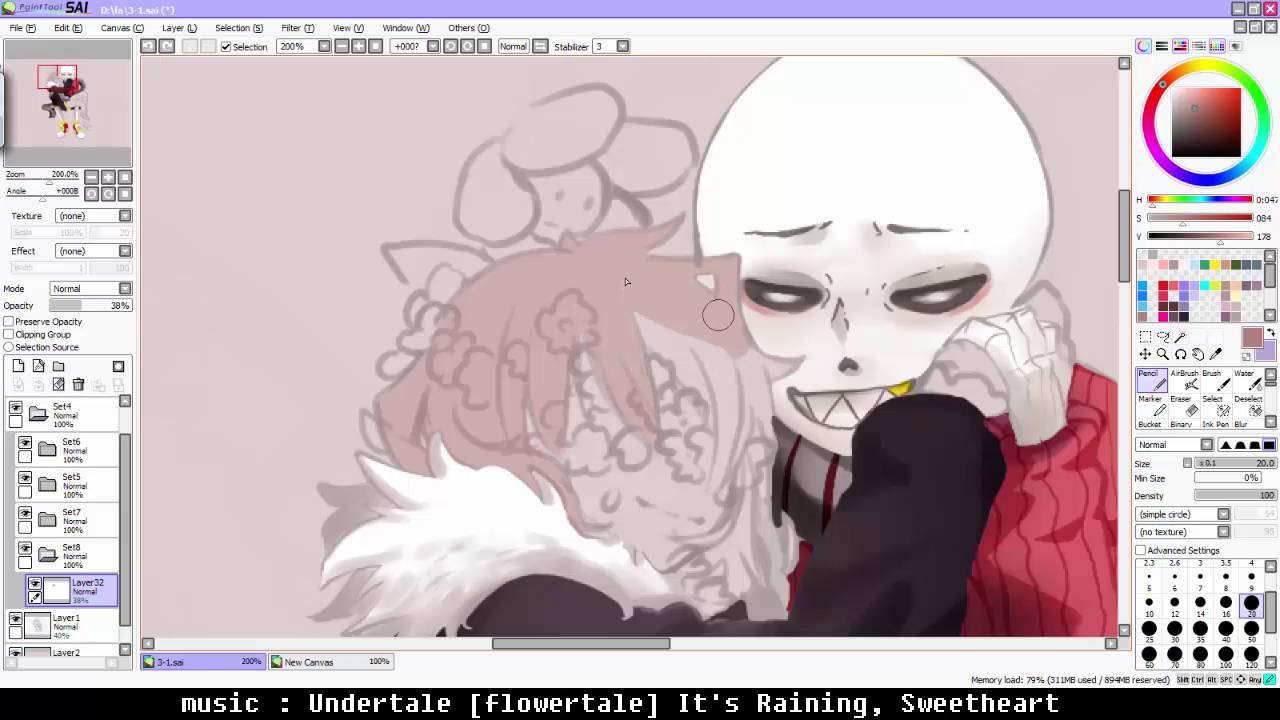Open the Stabilizer value dropdown
This screenshot has height=720, width=1280.
[622, 46]
